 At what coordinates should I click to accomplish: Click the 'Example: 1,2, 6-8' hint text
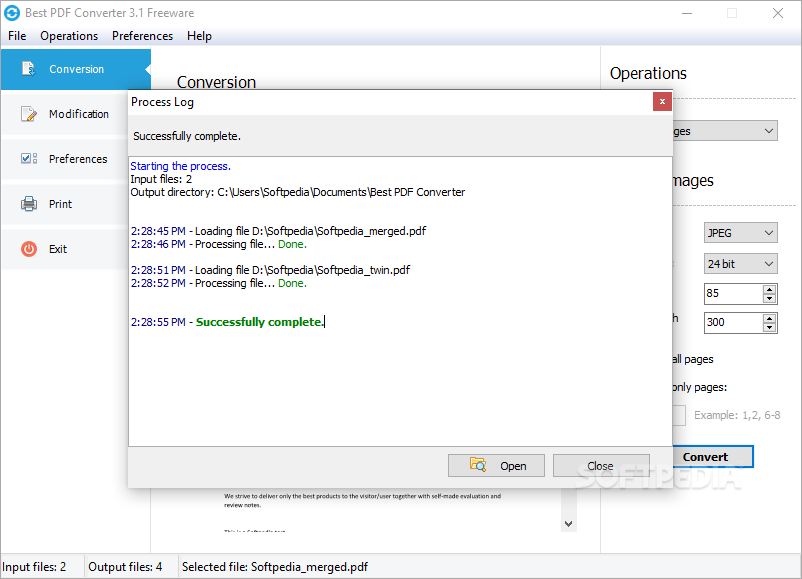pyautogui.click(x=737, y=415)
